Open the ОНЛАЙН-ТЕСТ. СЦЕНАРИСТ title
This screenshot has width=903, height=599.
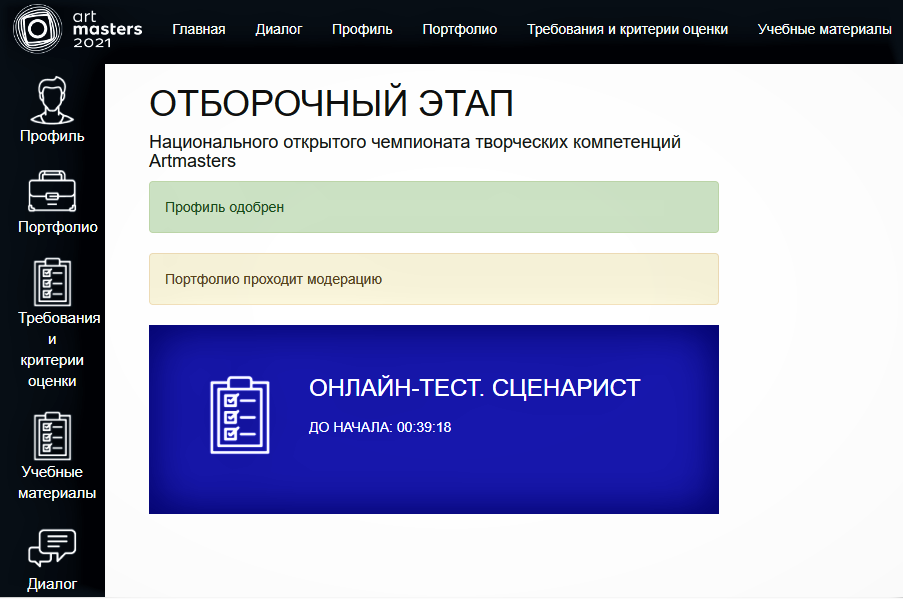click(x=475, y=388)
